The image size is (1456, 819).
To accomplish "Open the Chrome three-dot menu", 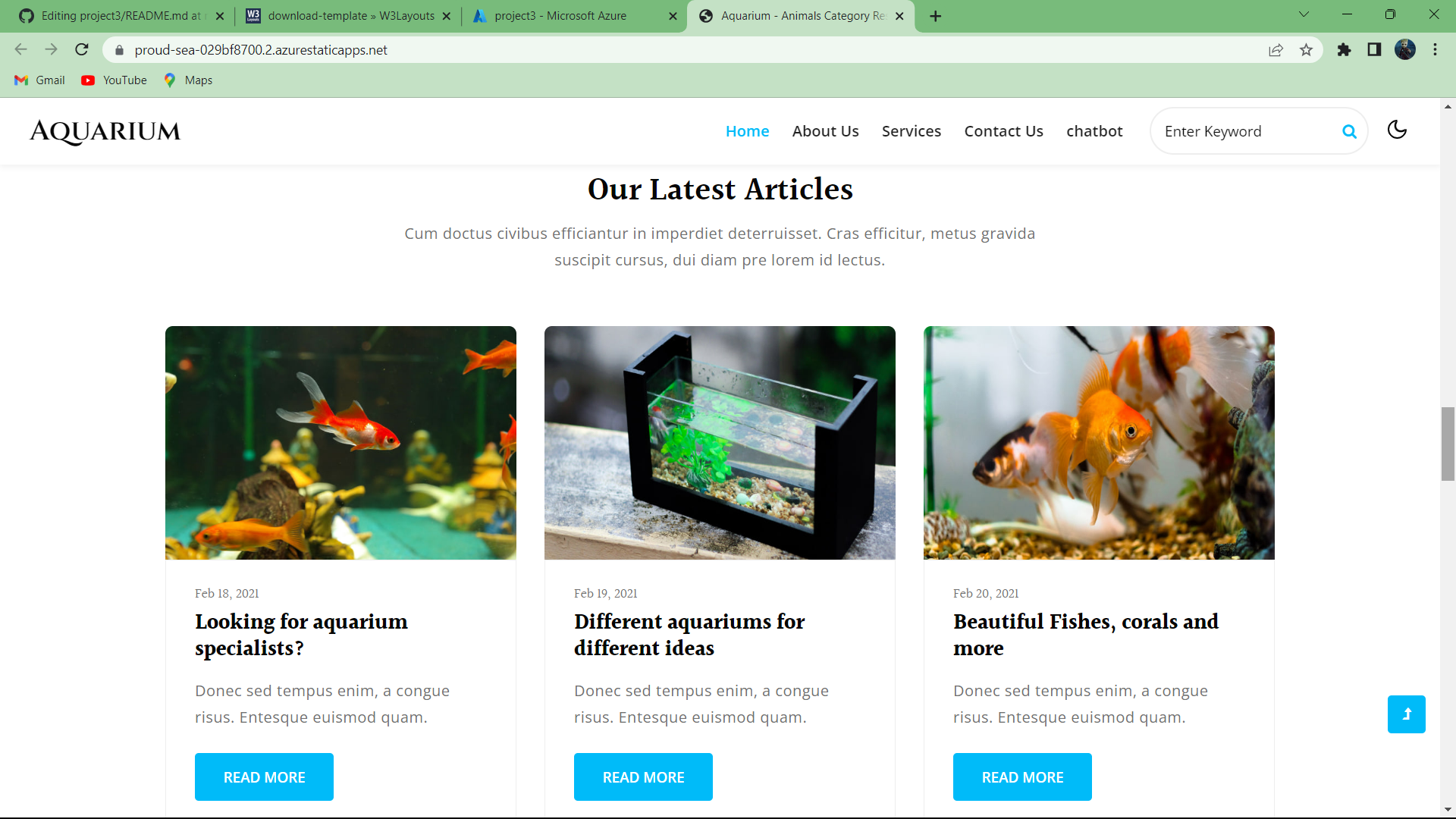I will [1435, 50].
